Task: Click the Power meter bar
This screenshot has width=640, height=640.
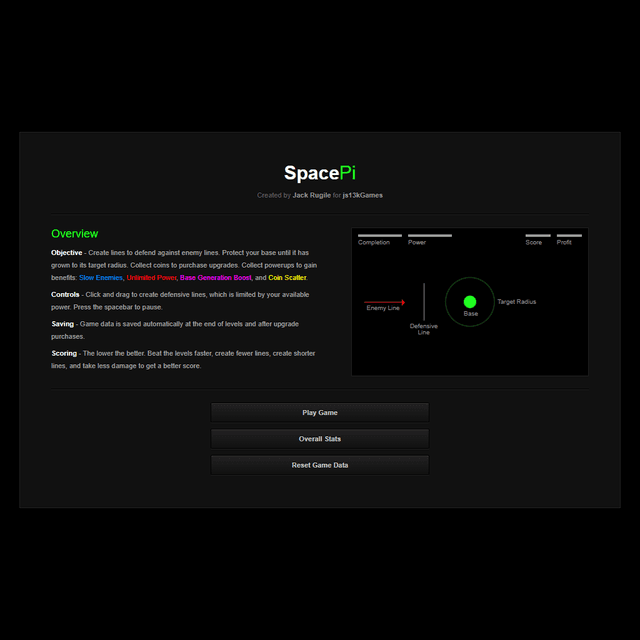Action: pos(429,236)
